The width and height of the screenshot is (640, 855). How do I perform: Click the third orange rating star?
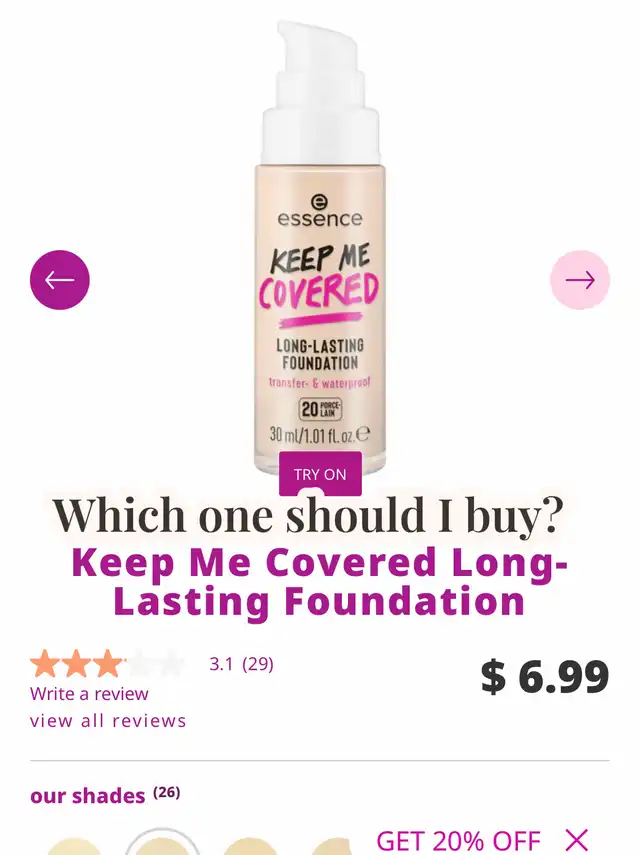pyautogui.click(x=108, y=664)
